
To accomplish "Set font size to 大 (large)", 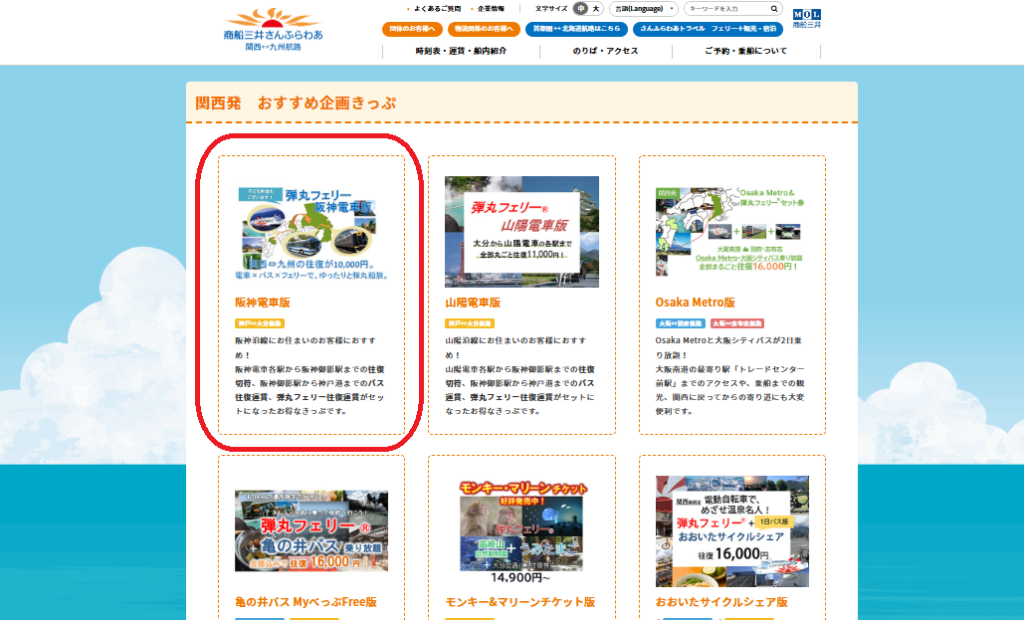I will click(596, 9).
